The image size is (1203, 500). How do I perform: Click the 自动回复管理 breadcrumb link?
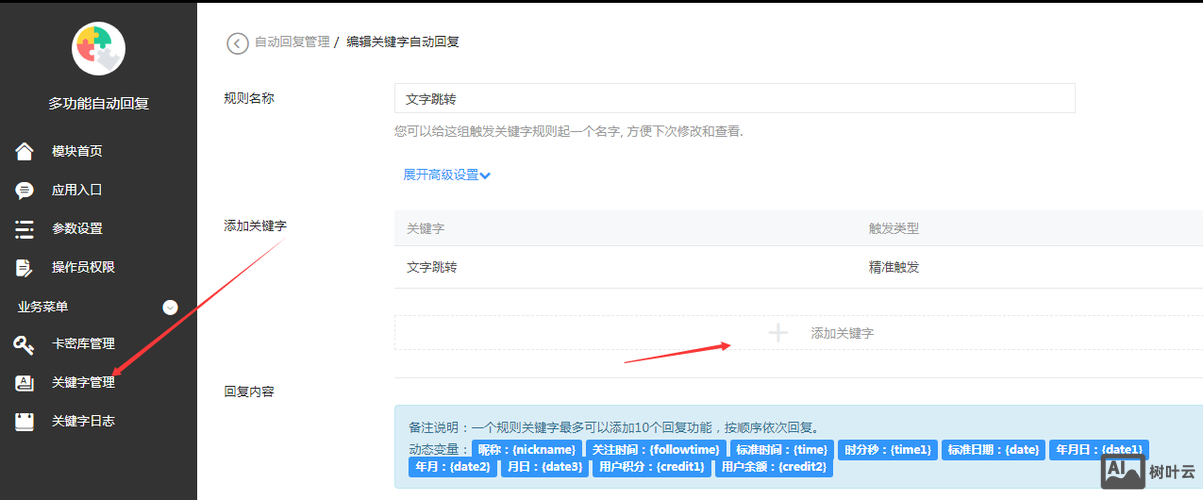292,43
